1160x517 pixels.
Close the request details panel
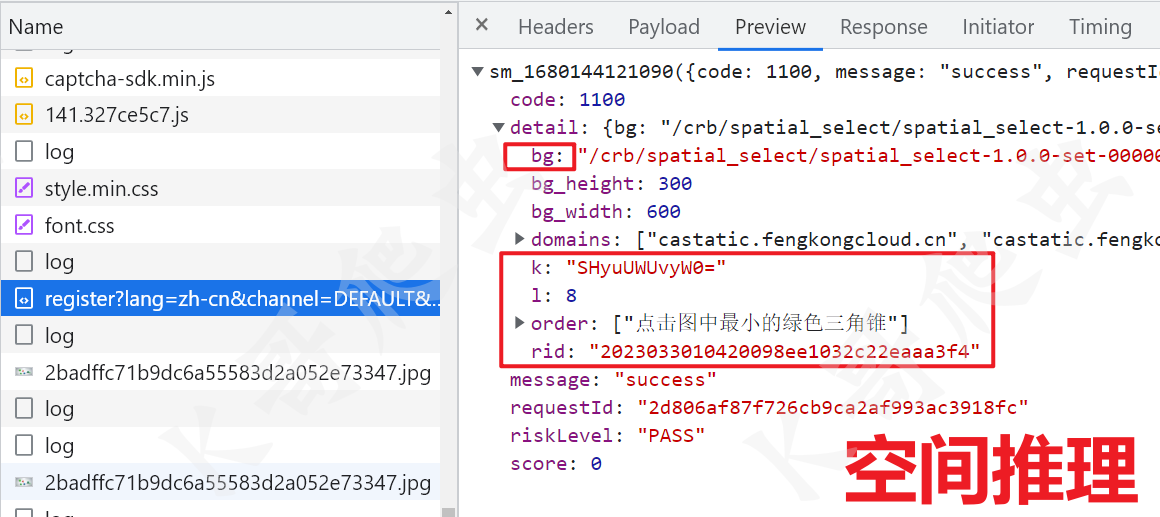[482, 26]
